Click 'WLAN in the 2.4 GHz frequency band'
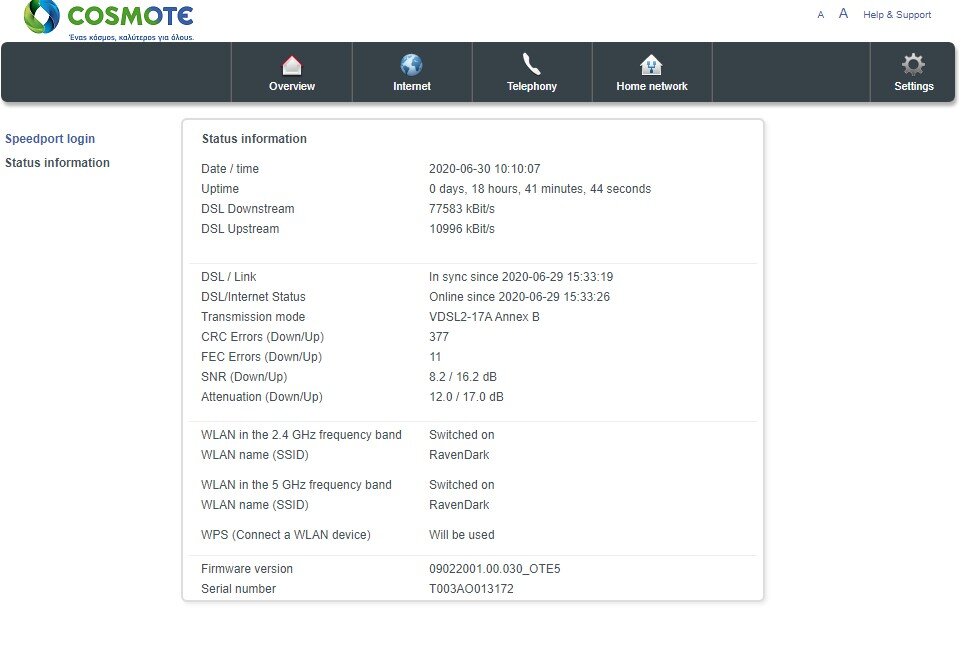The height and width of the screenshot is (648, 969). pos(301,435)
